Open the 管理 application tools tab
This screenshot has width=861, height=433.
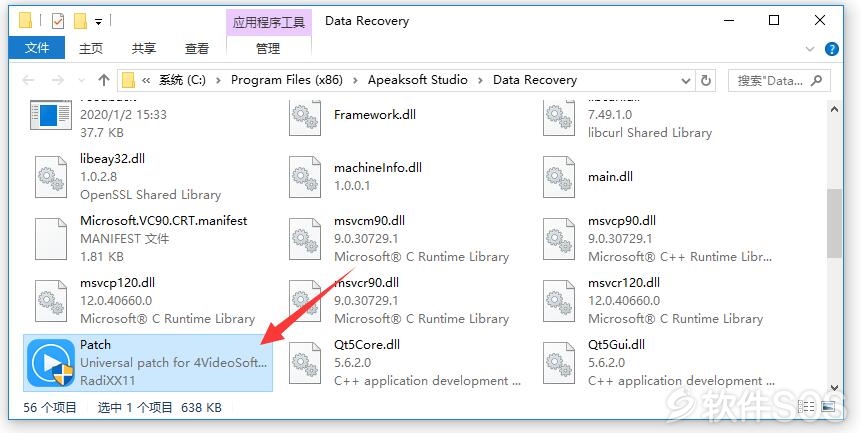click(268, 49)
